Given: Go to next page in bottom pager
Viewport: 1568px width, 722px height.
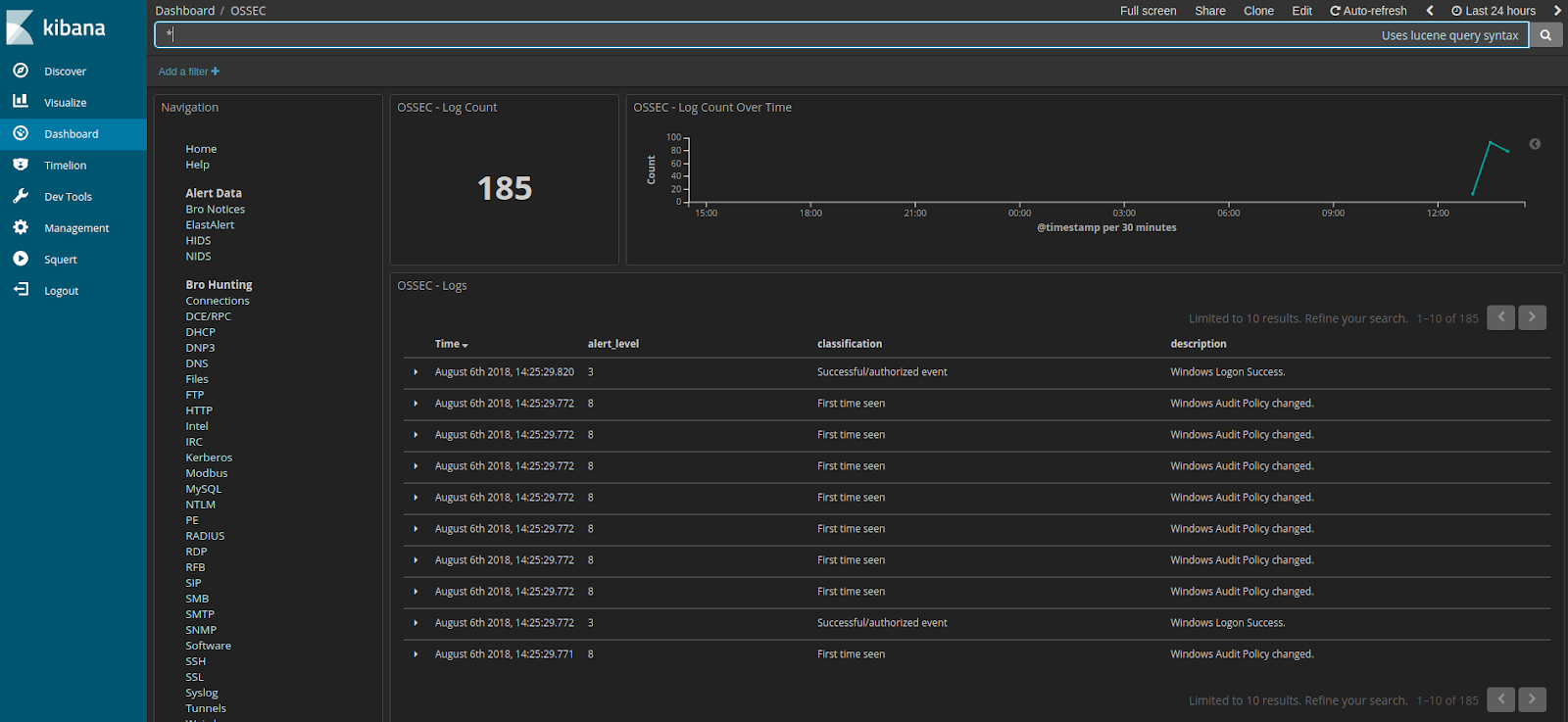Looking at the screenshot, I should click(x=1532, y=699).
